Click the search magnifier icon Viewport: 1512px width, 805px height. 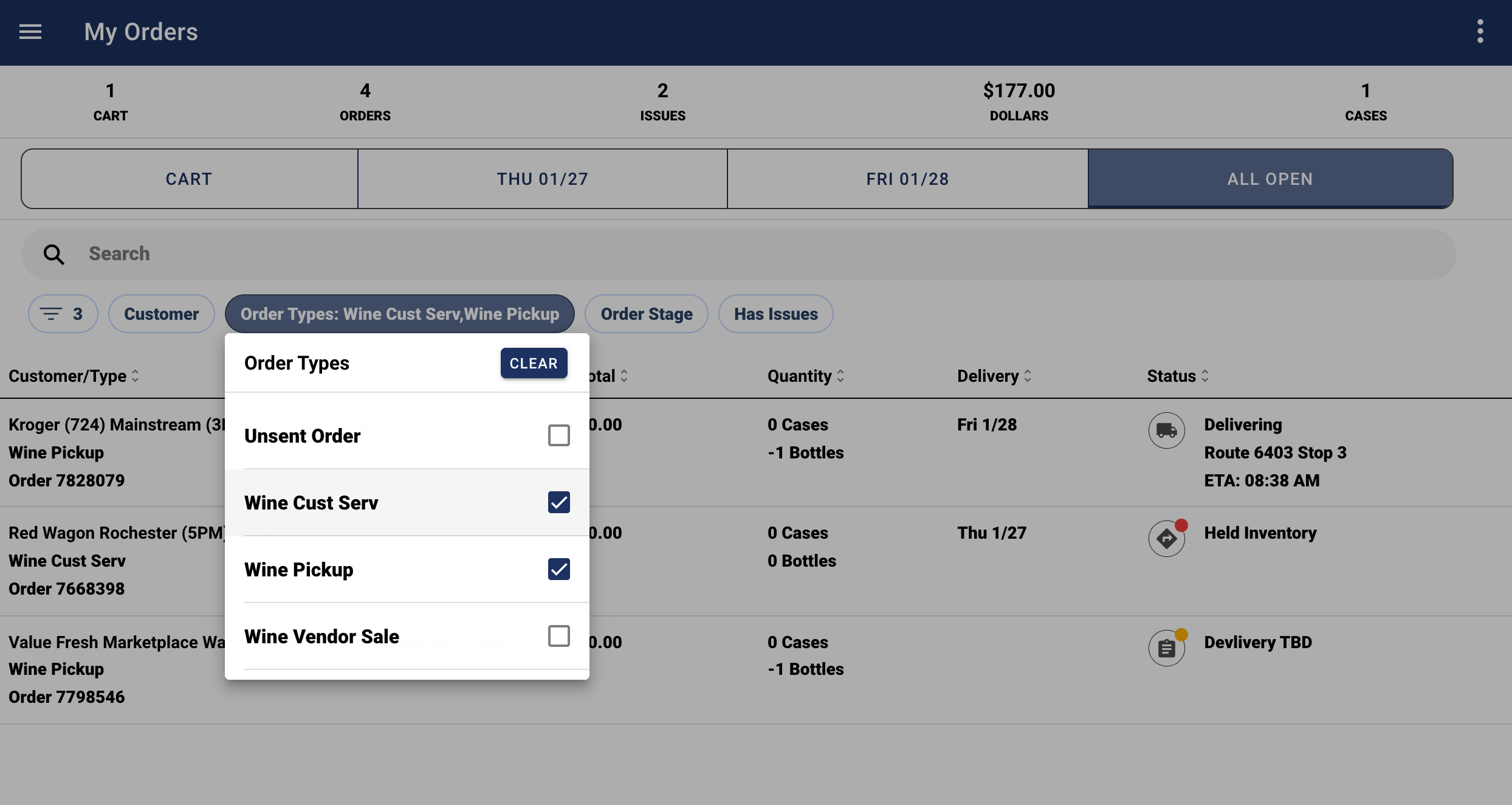[x=53, y=254]
